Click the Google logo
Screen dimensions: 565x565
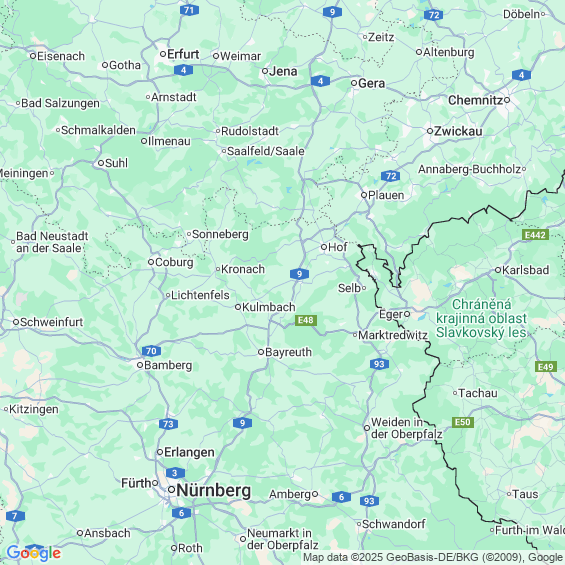point(34,553)
